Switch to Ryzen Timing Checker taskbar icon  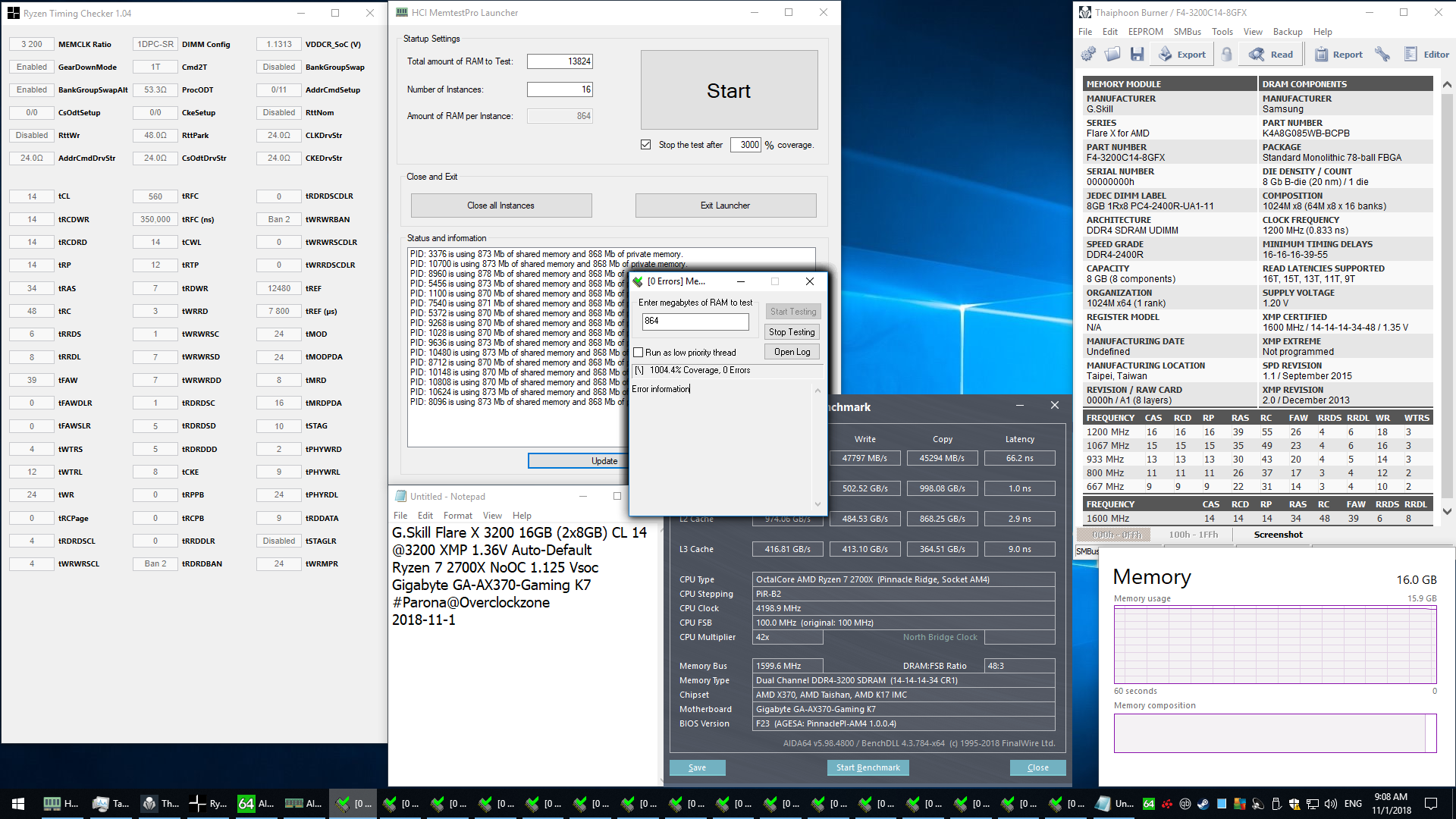[x=209, y=804]
